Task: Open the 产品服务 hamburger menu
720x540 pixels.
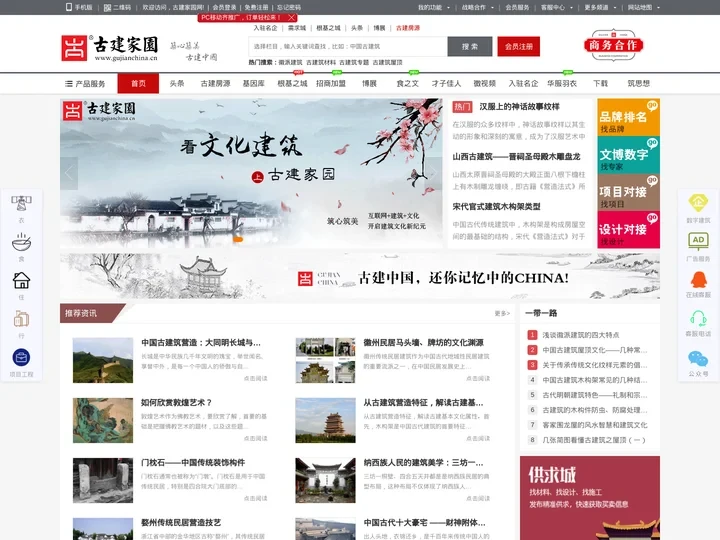Action: [85, 84]
